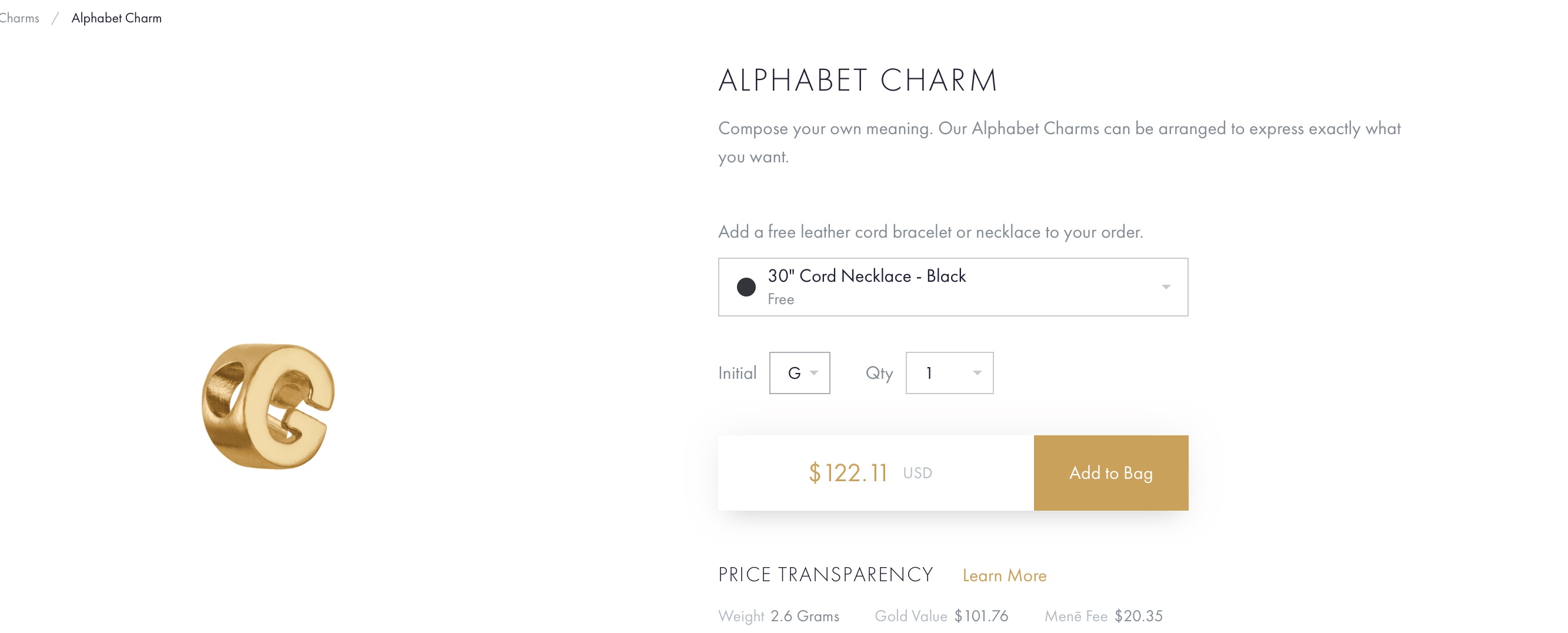Click the cord dropdown arrow icon
Viewport: 1568px width, 633px height.
click(1166, 286)
